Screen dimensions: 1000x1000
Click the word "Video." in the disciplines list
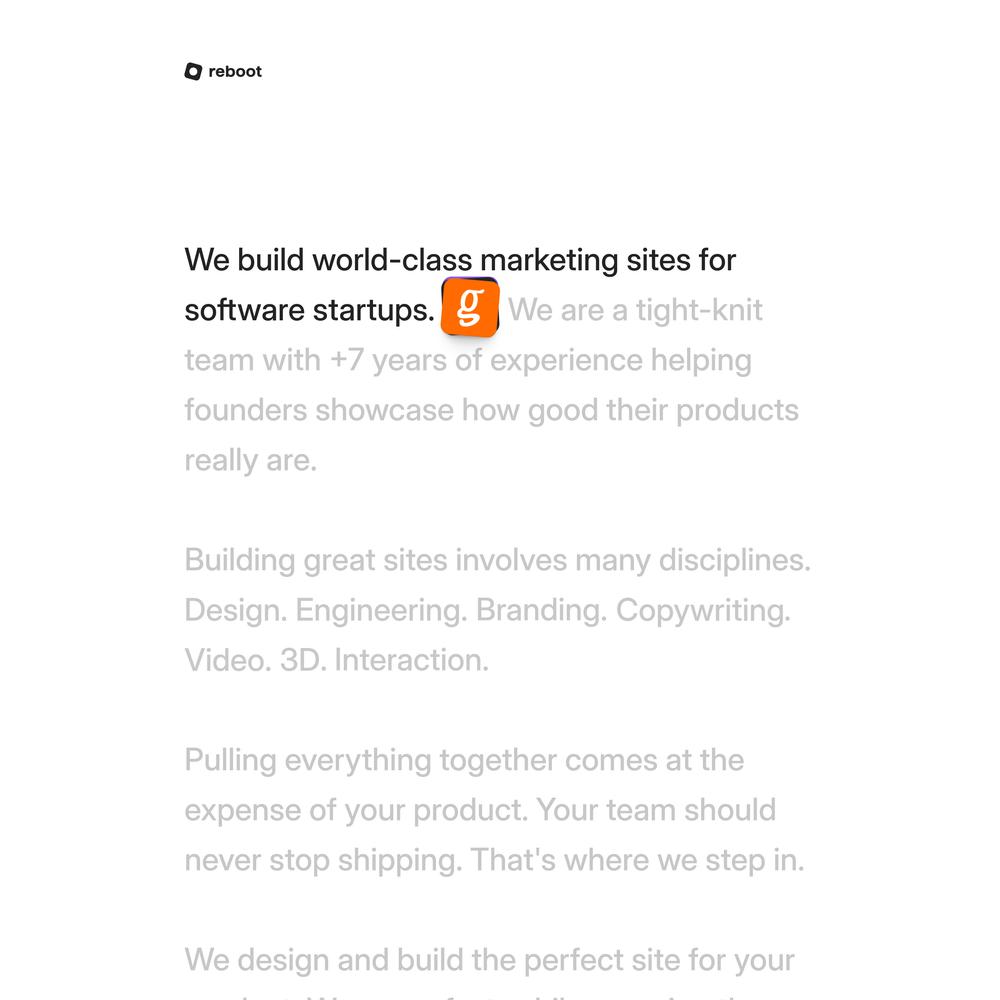[x=226, y=660]
